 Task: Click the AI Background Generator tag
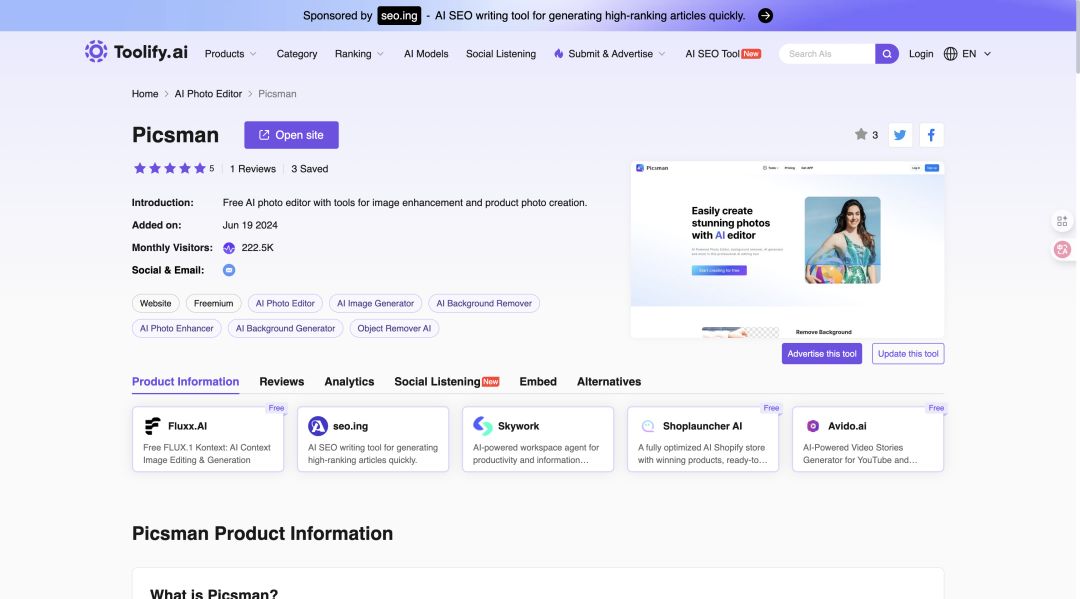pos(285,328)
